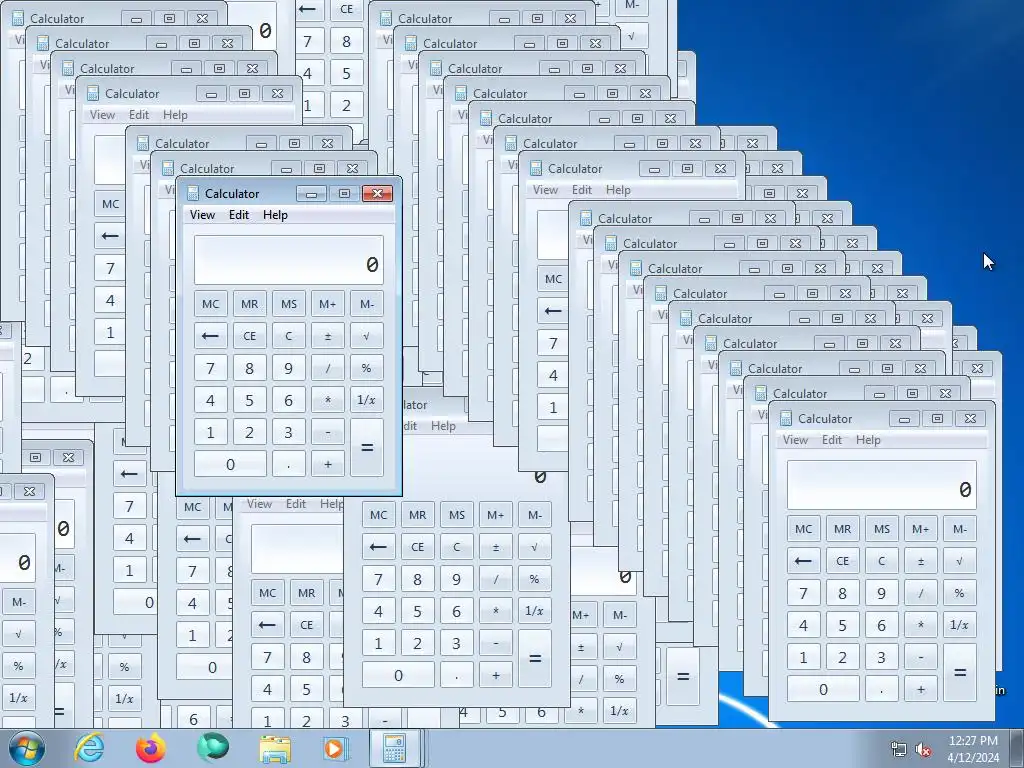The image size is (1024, 768).
Task: Click the muted volume speaker tray icon
Action: (923, 750)
